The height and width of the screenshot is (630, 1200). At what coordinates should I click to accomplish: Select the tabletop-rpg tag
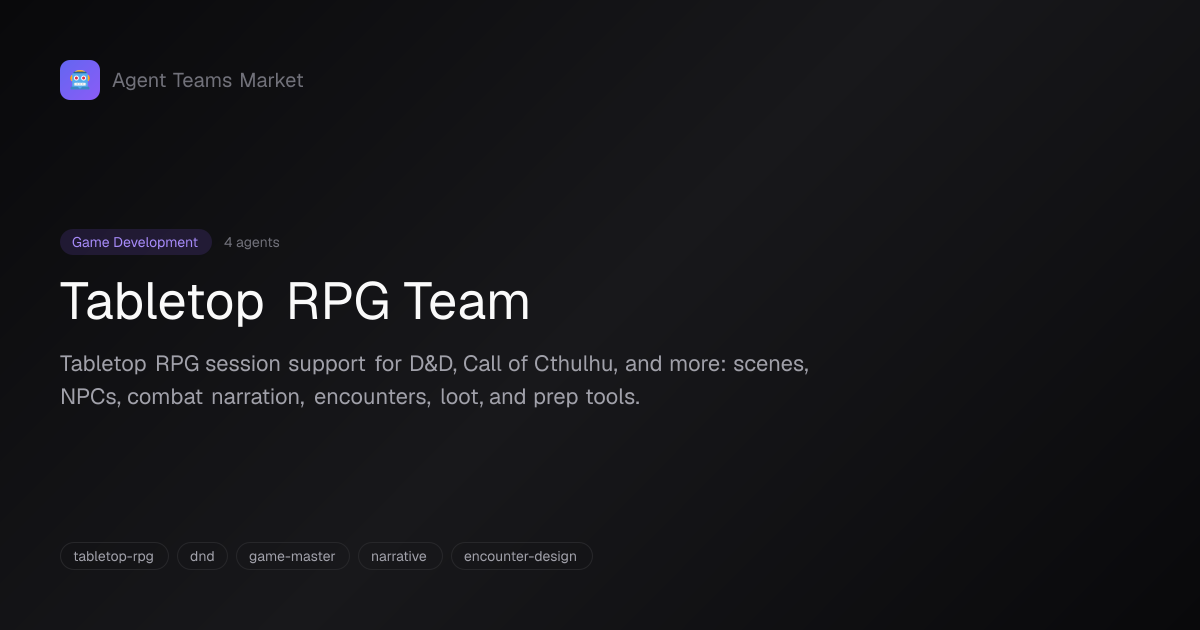coord(114,556)
